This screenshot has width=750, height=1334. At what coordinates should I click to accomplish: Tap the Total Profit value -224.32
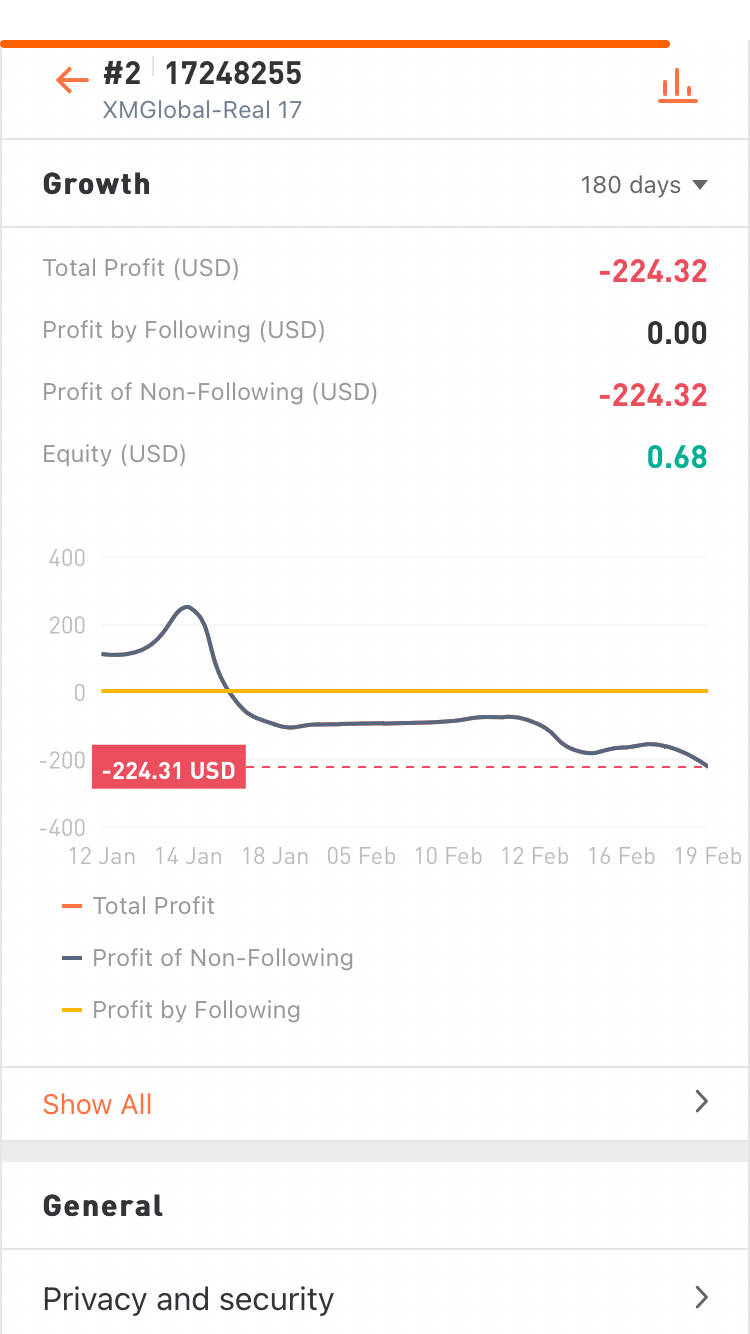(x=653, y=271)
